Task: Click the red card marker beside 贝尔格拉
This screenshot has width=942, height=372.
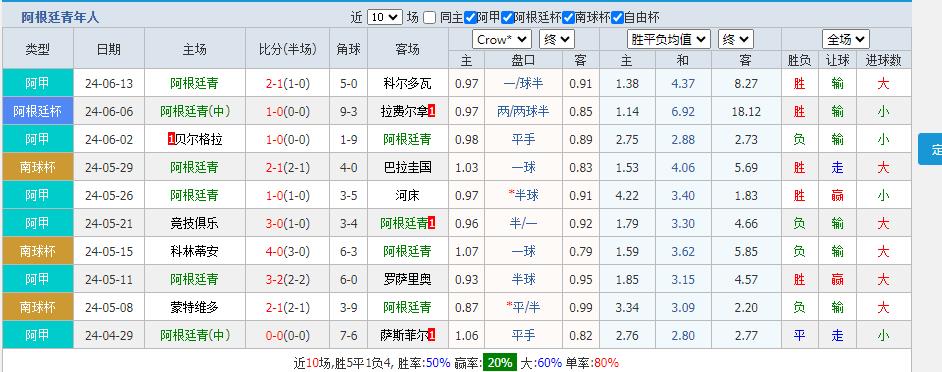Action: 172,139
